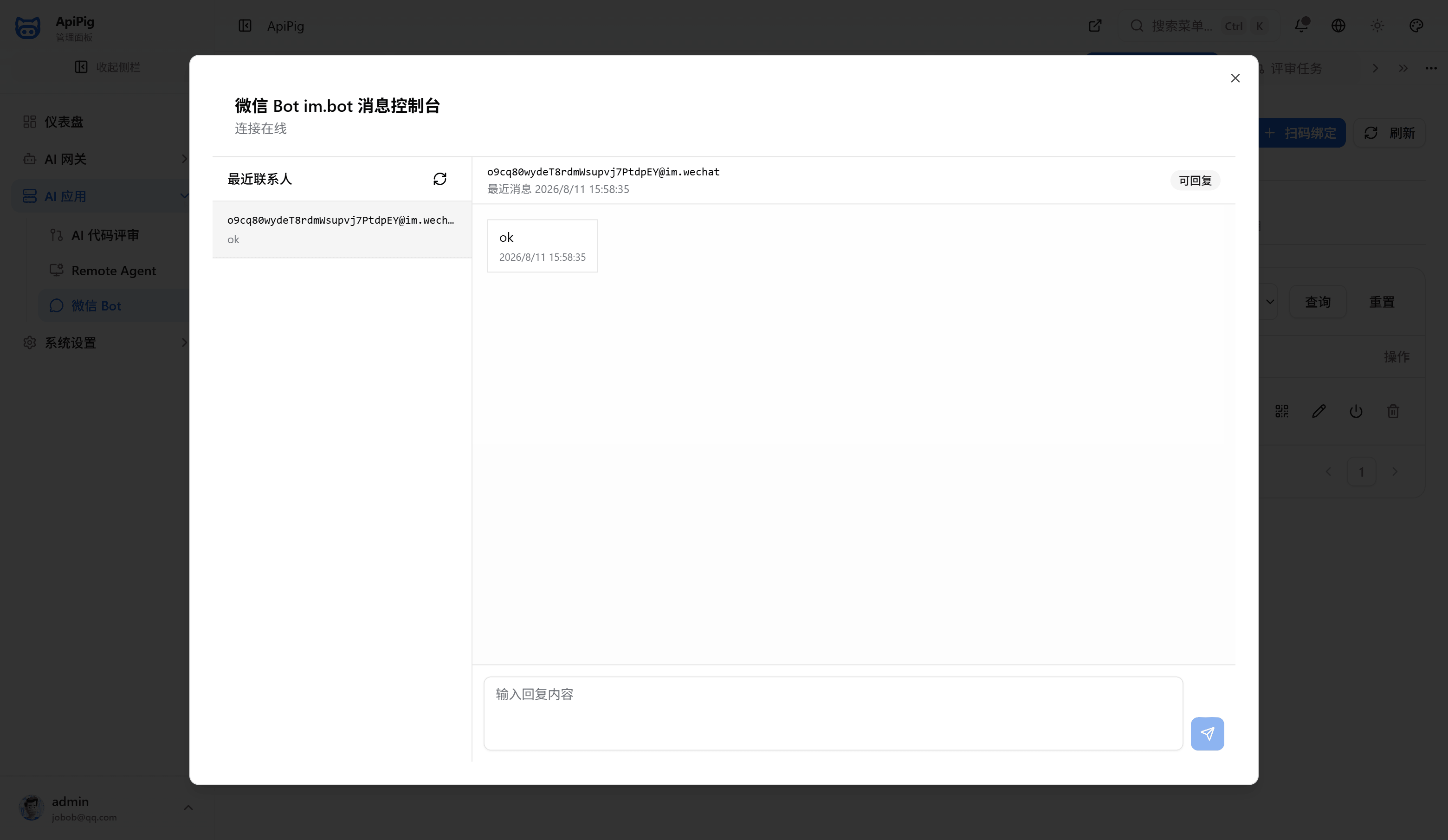This screenshot has width=1448, height=840.
Task: Toggle bot power with the power icon
Action: pos(1356,411)
